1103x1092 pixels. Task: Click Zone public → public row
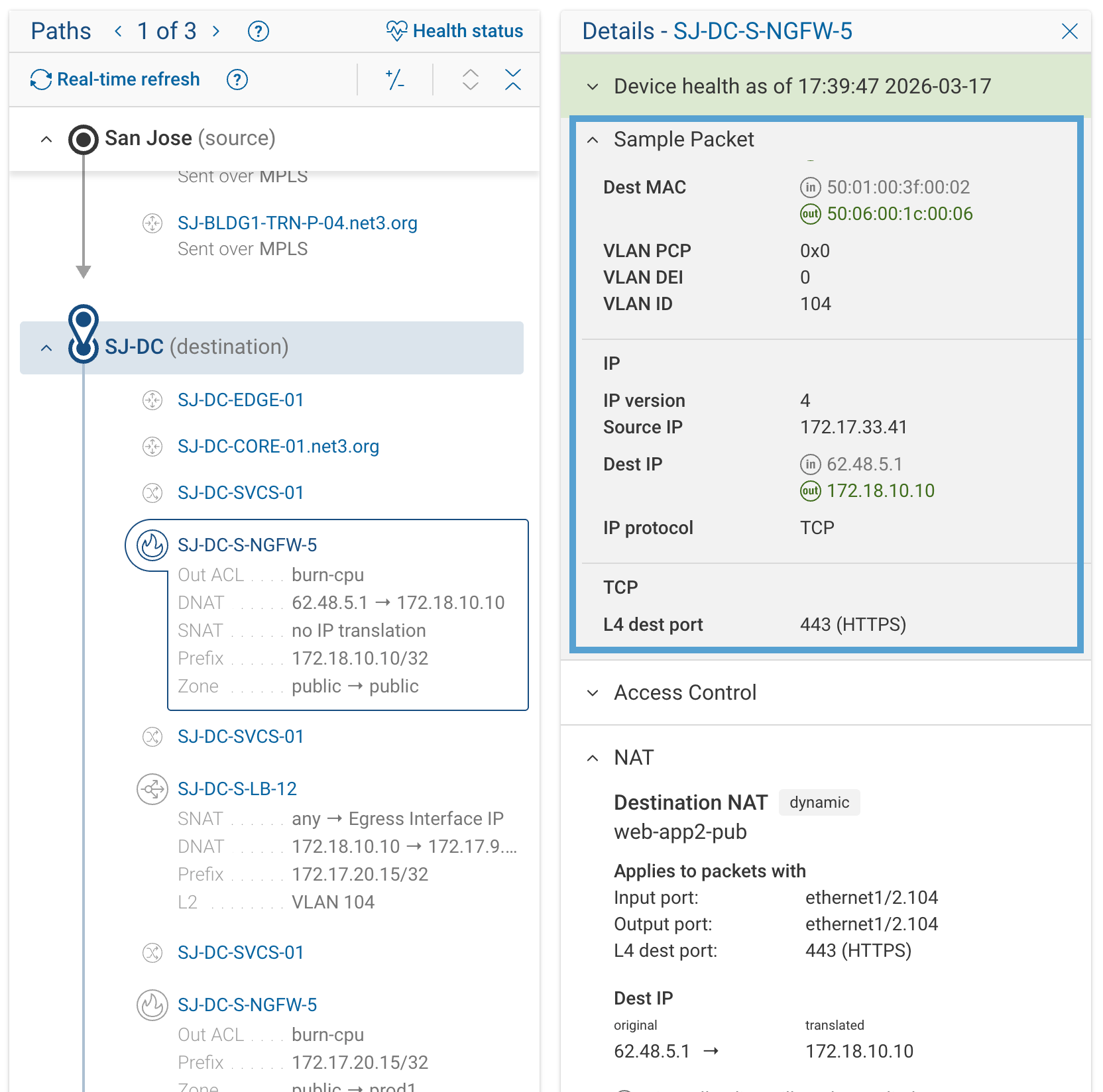click(298, 686)
